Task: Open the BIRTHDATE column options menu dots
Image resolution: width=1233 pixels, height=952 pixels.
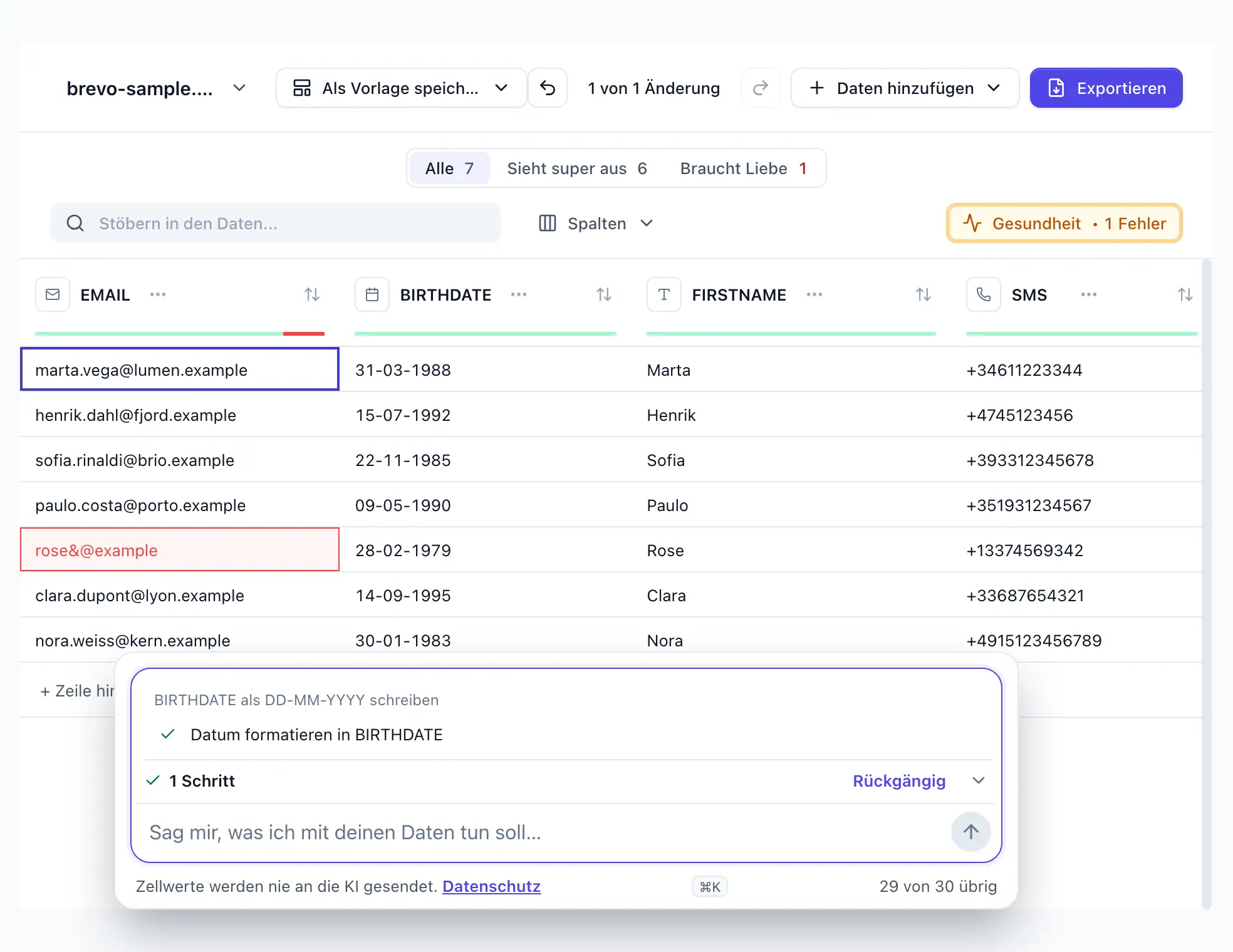Action: coord(519,294)
